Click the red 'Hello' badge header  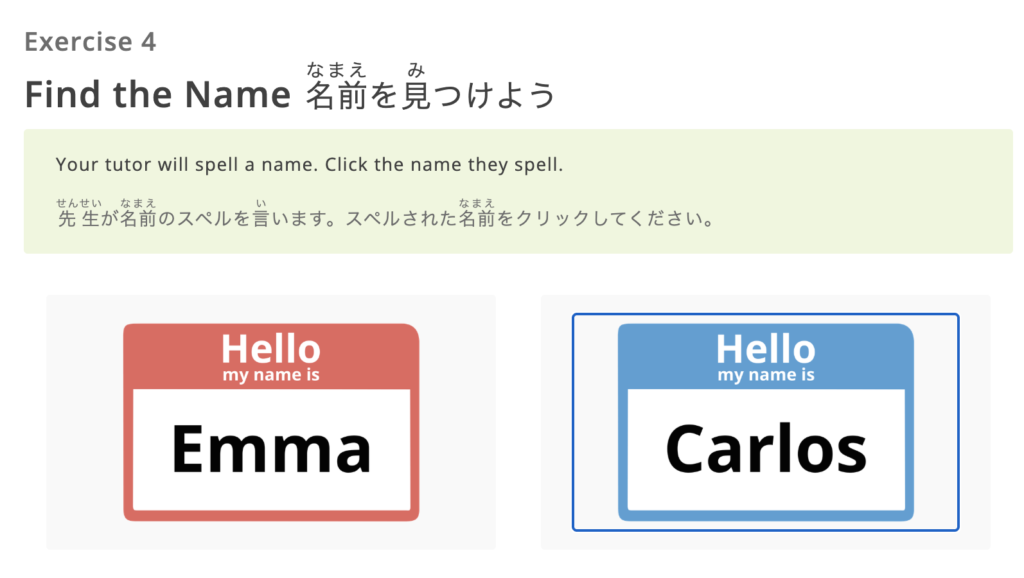pos(271,350)
